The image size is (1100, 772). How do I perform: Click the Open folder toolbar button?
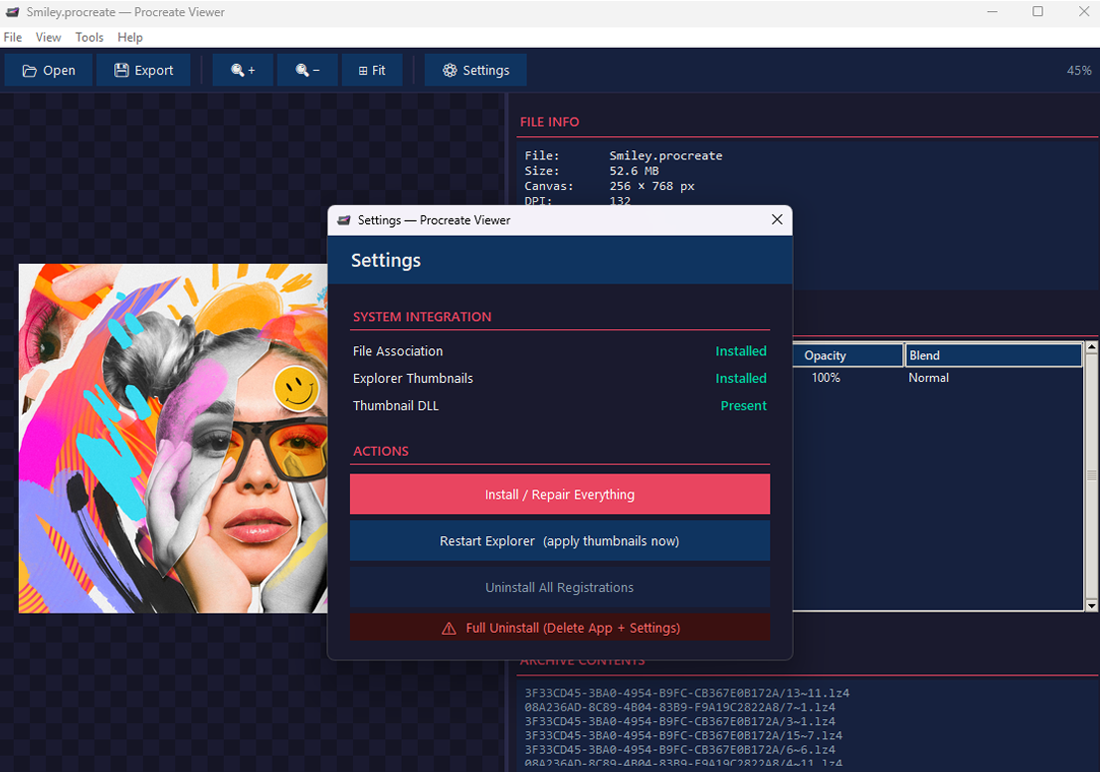tap(48, 70)
